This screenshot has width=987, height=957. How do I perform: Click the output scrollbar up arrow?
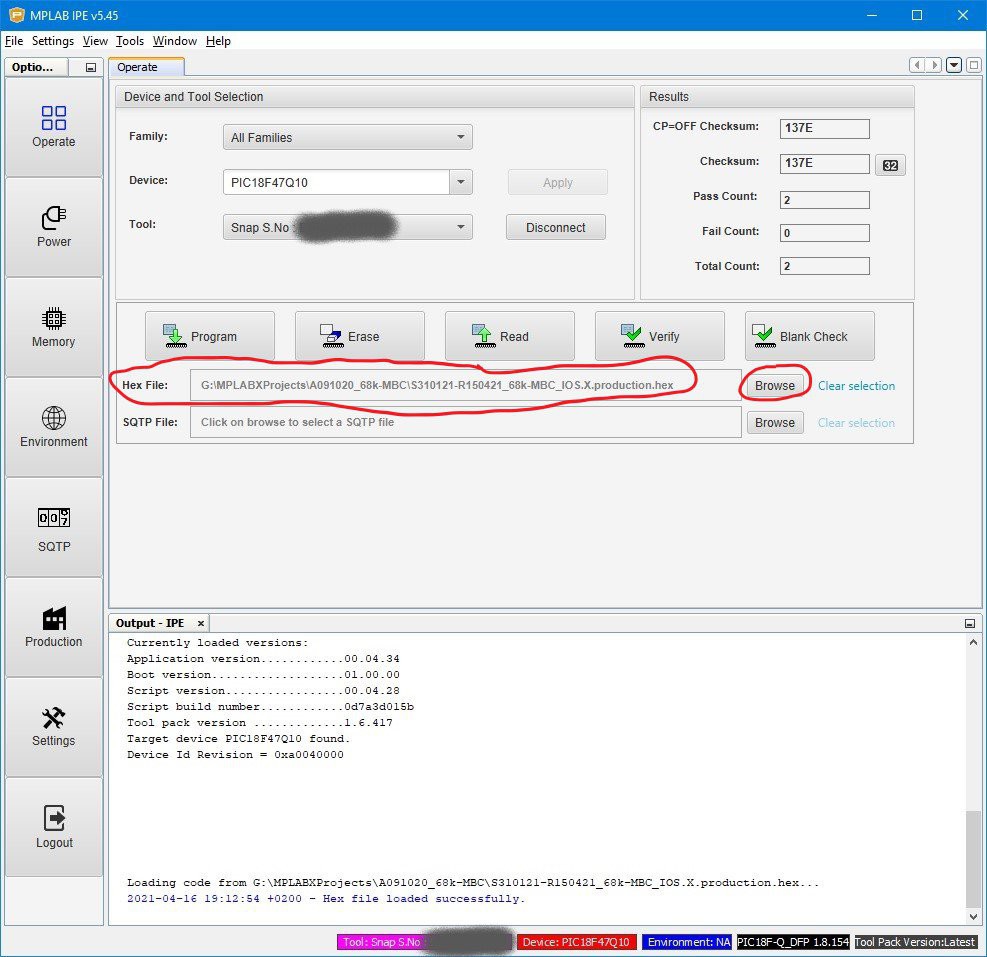tap(973, 642)
